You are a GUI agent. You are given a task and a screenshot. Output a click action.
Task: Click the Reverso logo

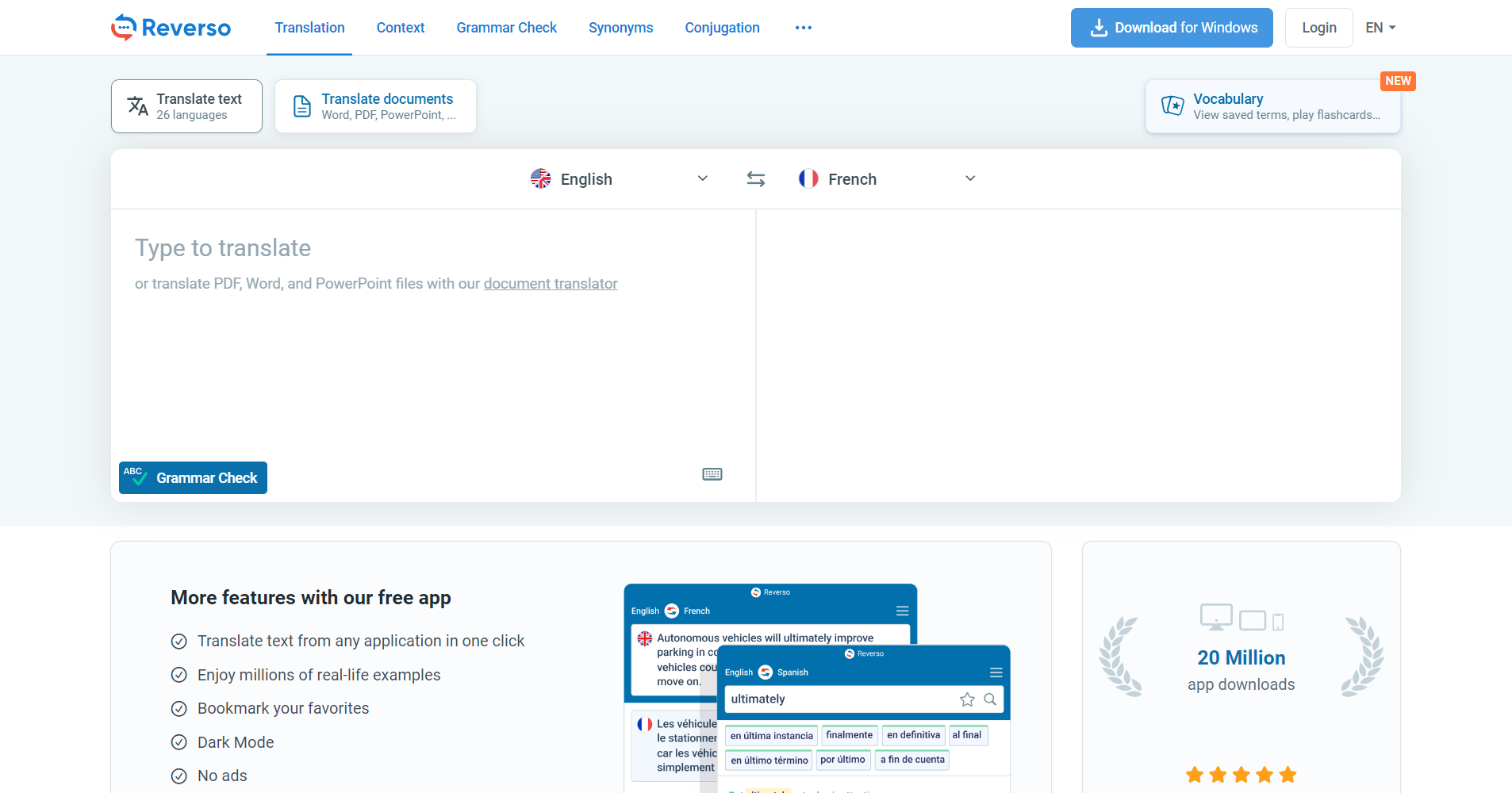click(171, 28)
